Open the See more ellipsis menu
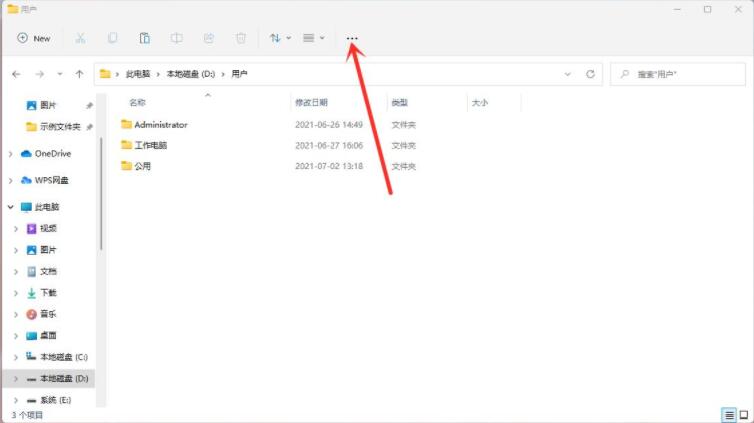Image resolution: width=754 pixels, height=423 pixels. pos(352,38)
